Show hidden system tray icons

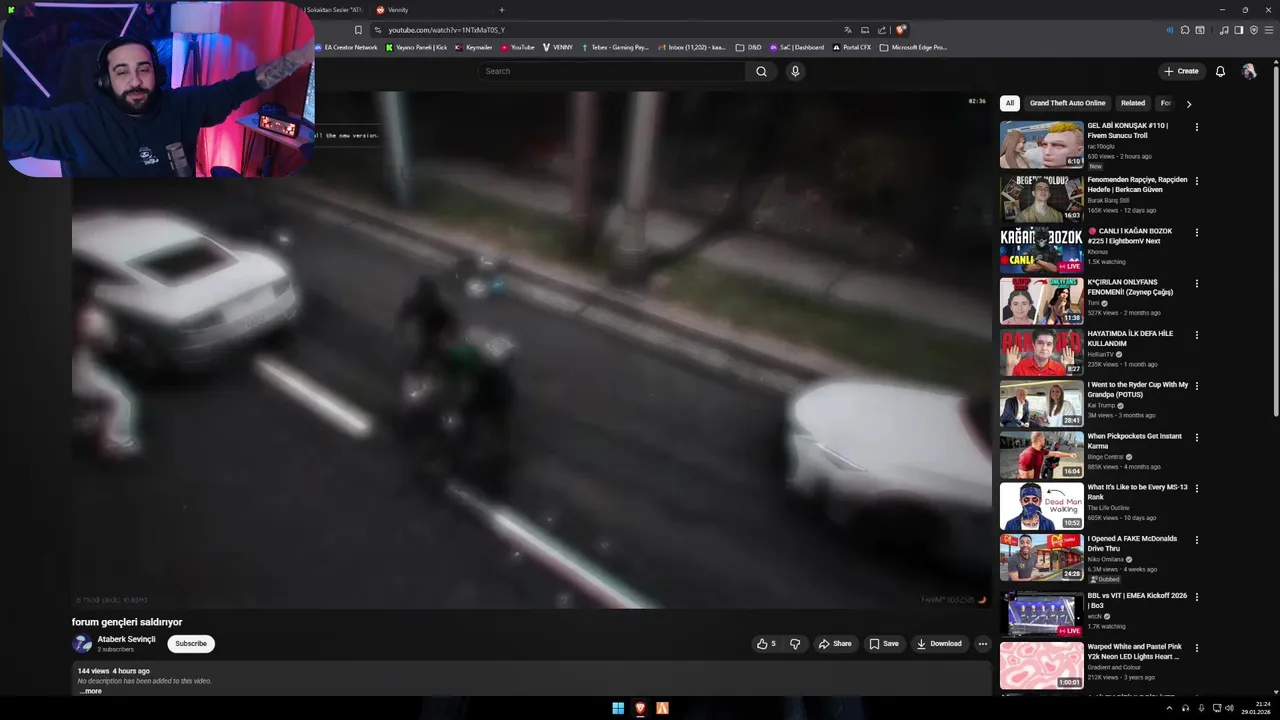[x=1169, y=708]
